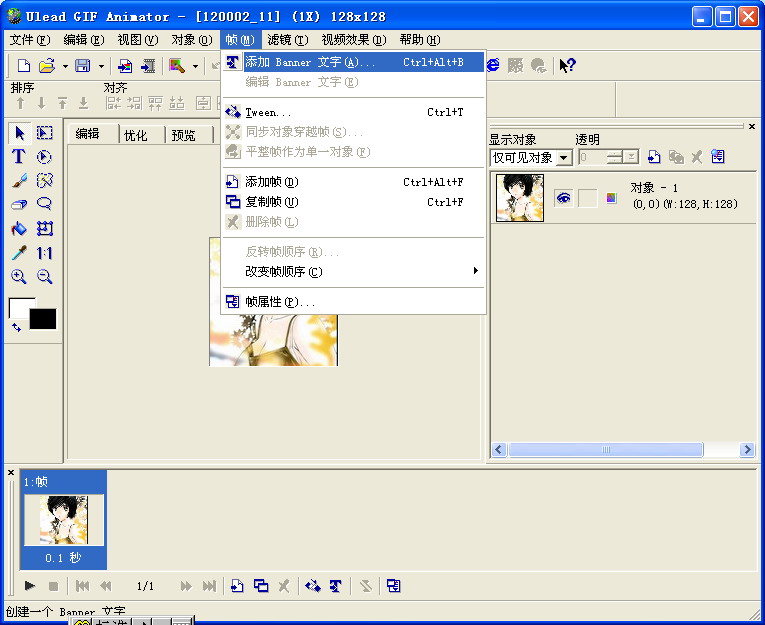This screenshot has width=765, height=625.
Task: Switch to 优化 tab
Action: [x=142, y=135]
